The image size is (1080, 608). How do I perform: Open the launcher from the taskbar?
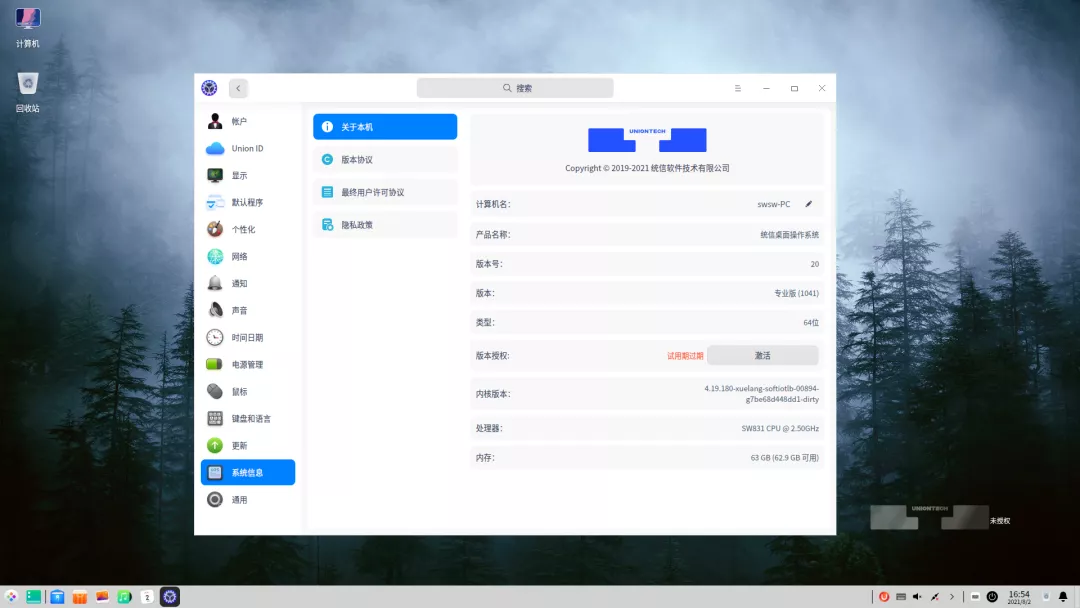11,597
